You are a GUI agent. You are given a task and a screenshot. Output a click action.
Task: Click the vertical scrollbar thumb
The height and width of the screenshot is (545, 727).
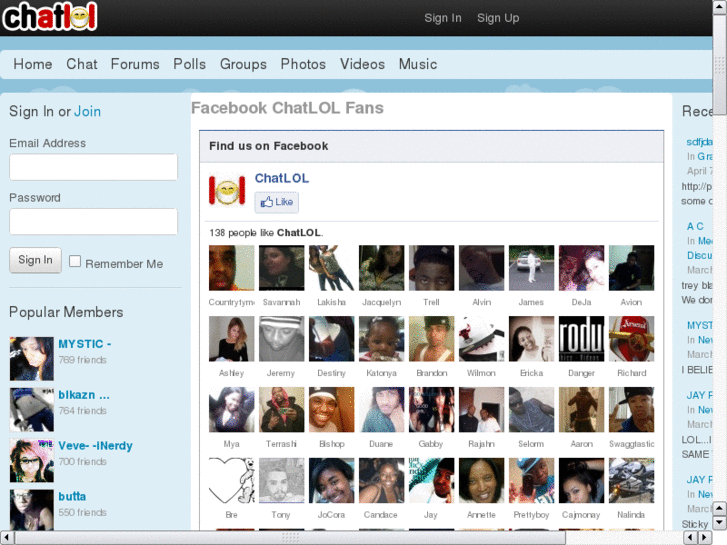720,65
